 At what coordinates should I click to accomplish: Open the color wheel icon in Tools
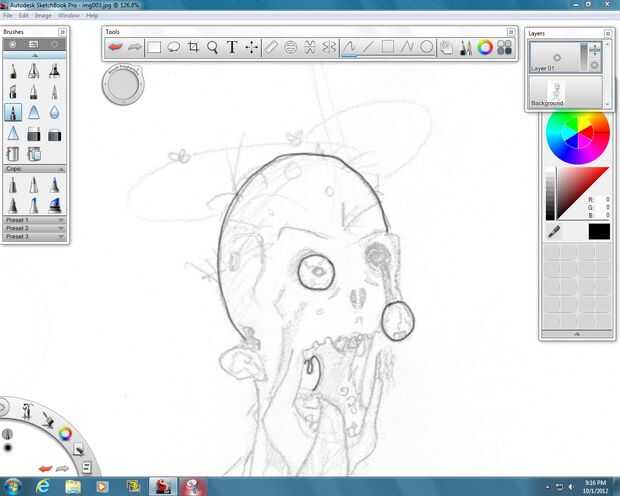(485, 47)
